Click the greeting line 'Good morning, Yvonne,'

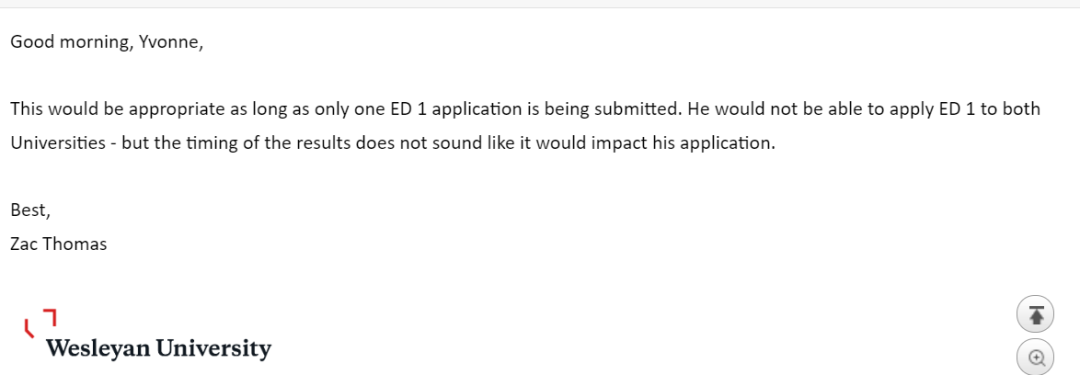(x=107, y=43)
